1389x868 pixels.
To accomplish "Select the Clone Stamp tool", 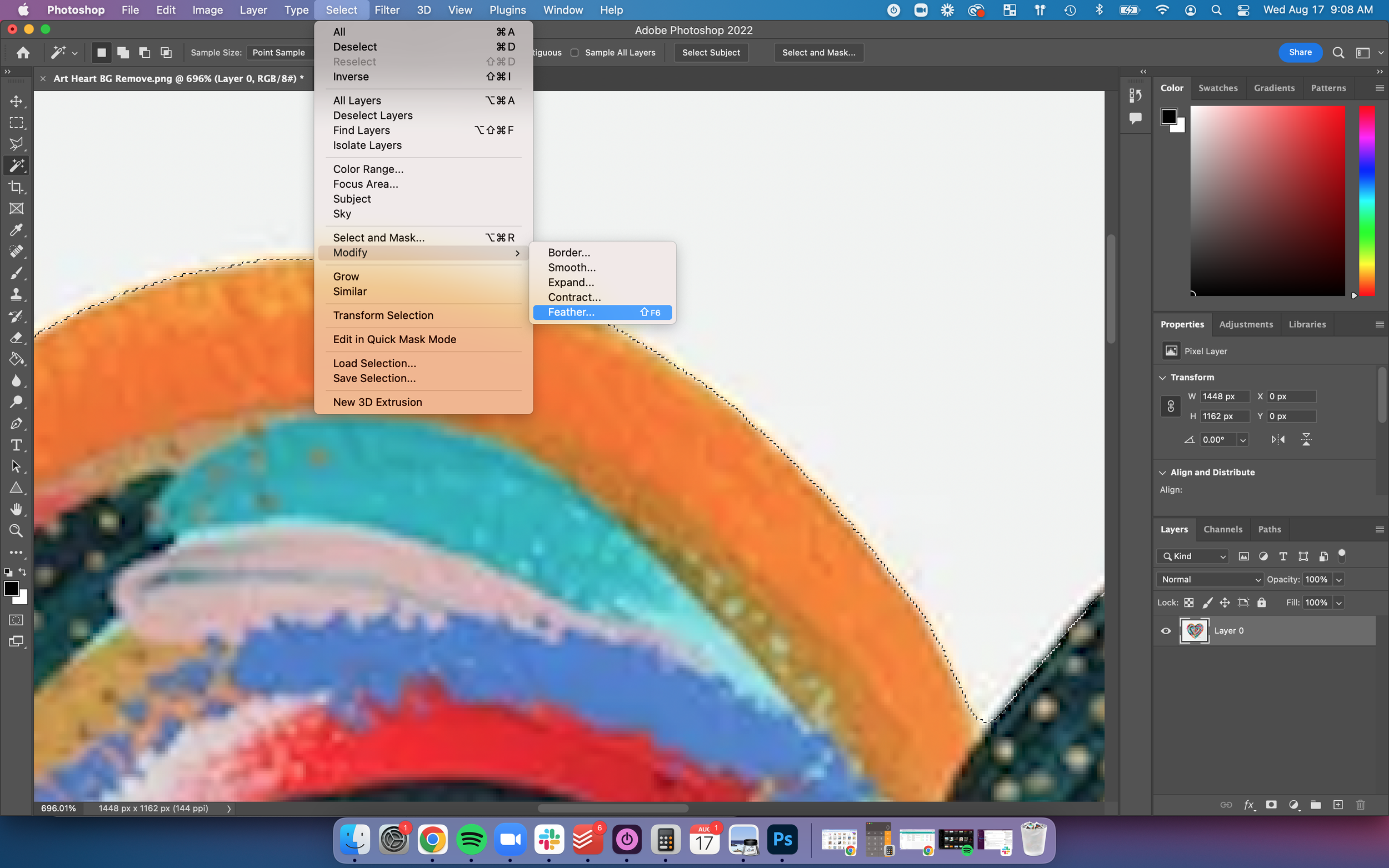I will click(16, 294).
